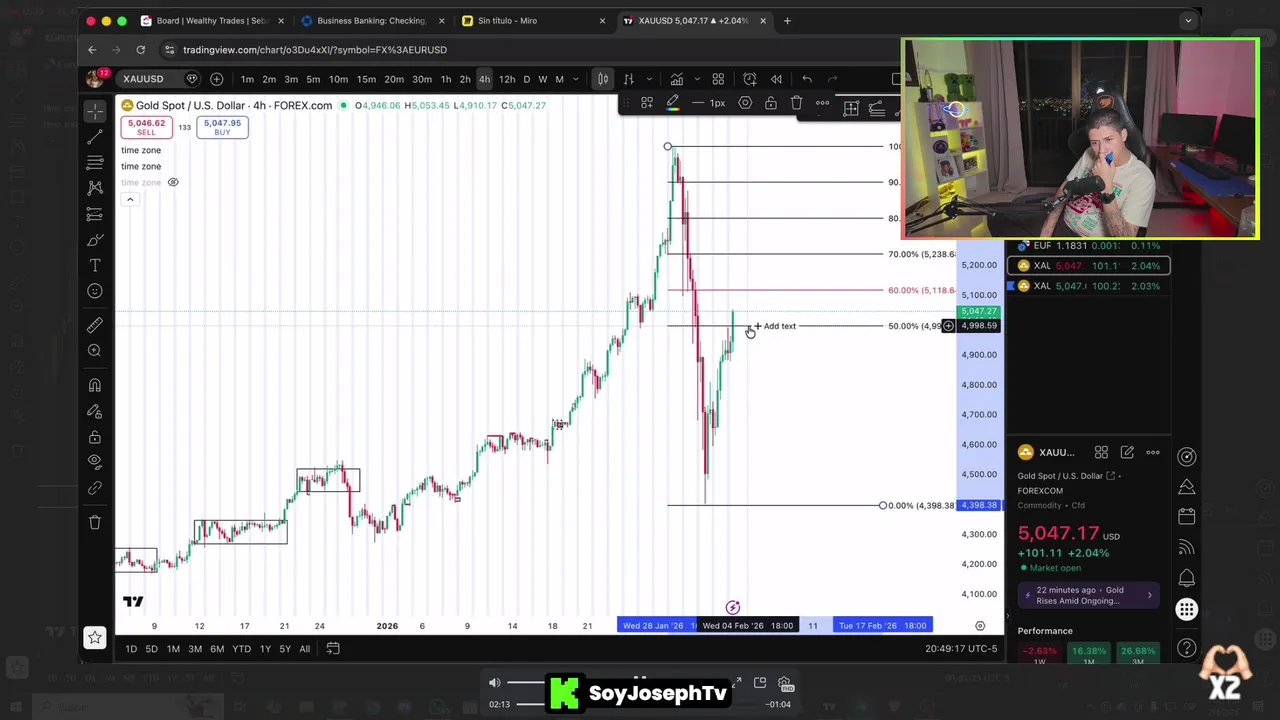
Task: Set chart range to All
Action: [x=304, y=649]
